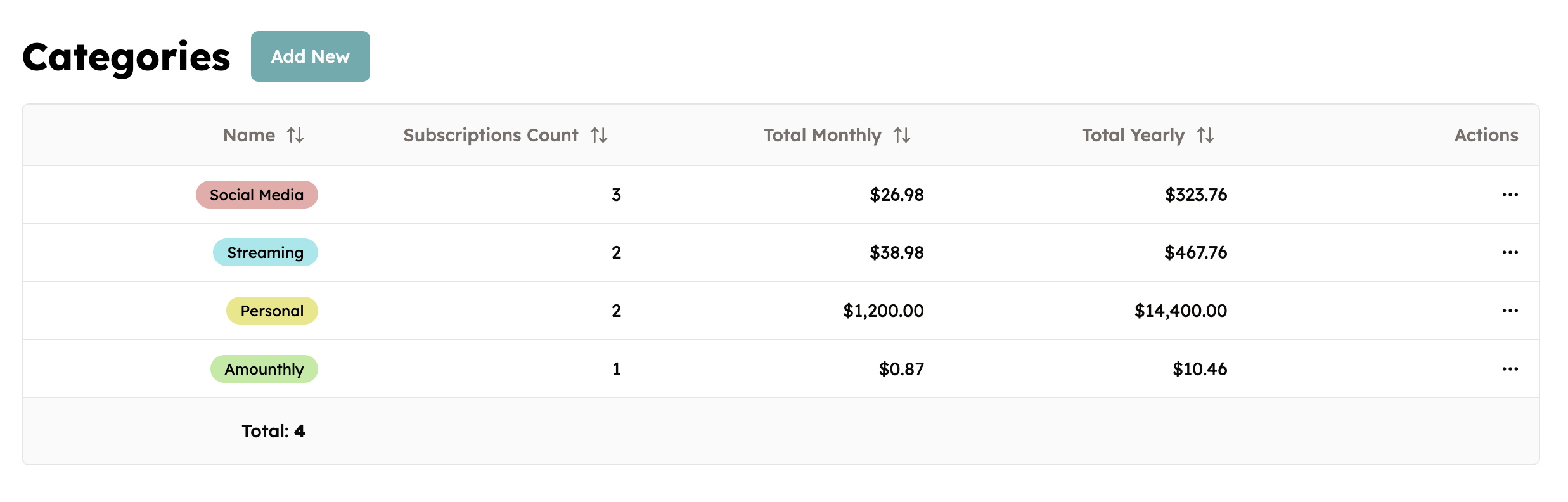Open actions menu for Amounthly row
The image size is (1568, 502).
pyautogui.click(x=1510, y=369)
